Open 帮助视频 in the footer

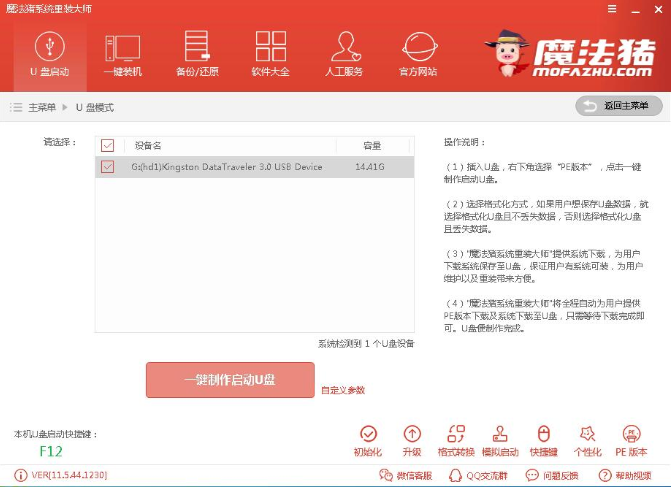click(x=625, y=475)
